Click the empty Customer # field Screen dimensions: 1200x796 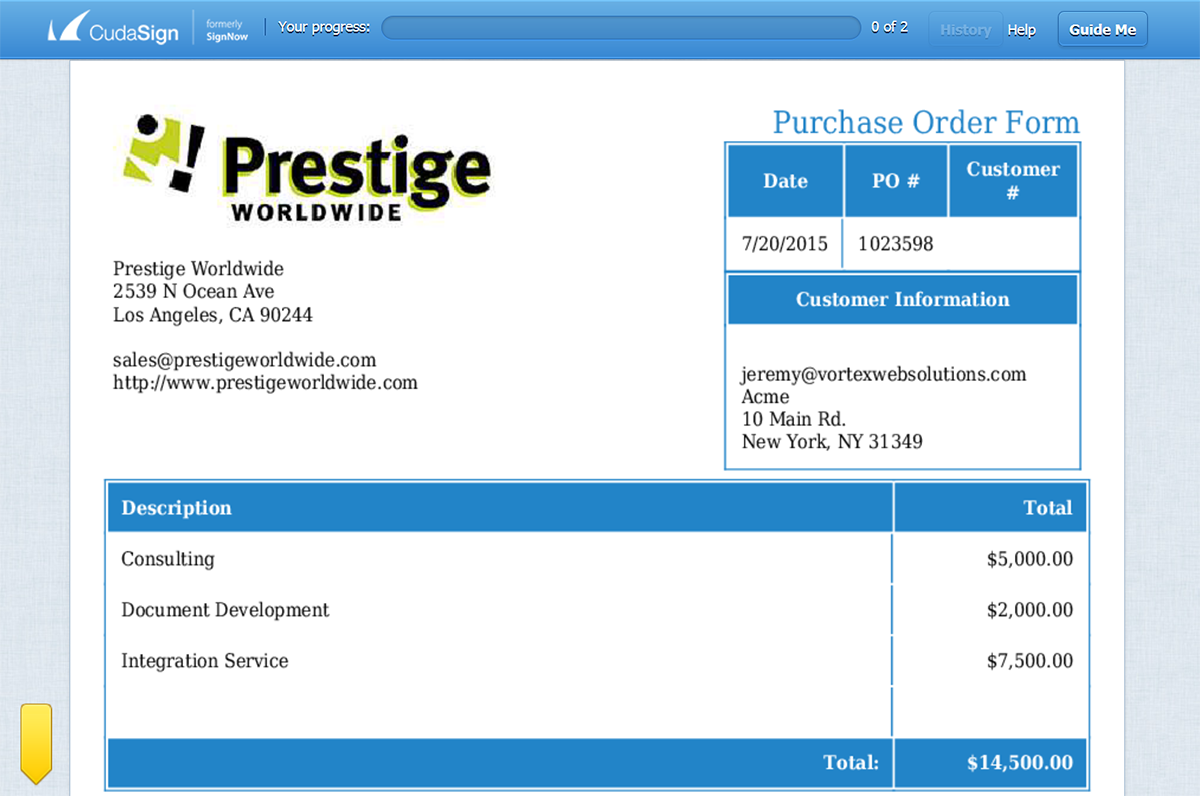pos(1013,244)
